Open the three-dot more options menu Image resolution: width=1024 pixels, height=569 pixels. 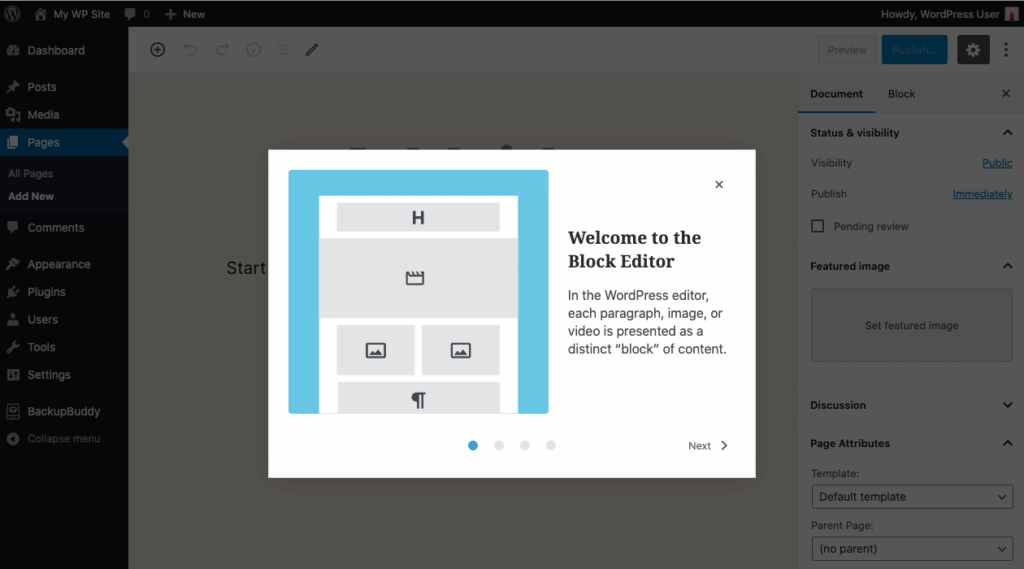click(x=1006, y=50)
